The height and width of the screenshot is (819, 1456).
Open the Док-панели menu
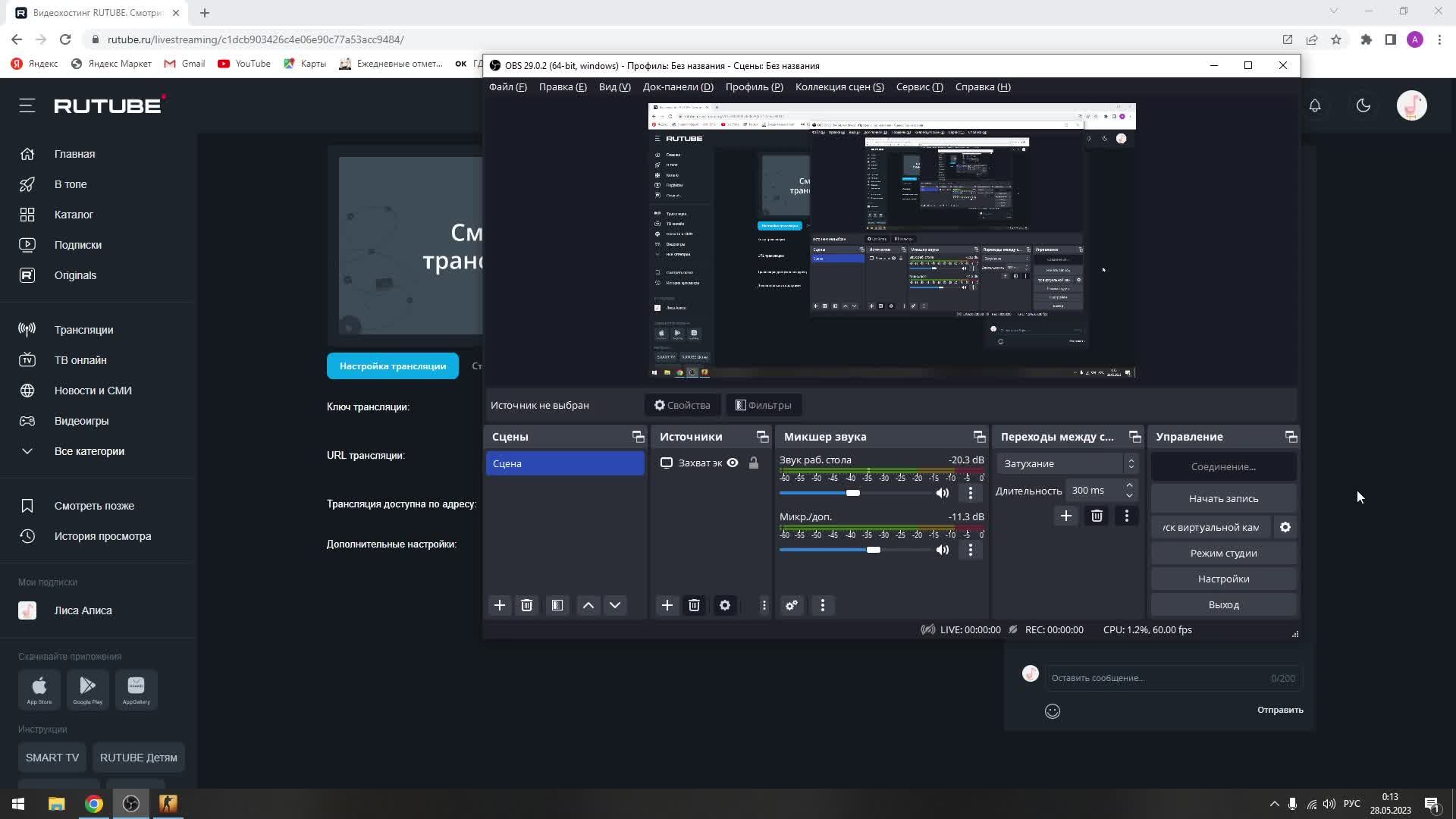[677, 86]
